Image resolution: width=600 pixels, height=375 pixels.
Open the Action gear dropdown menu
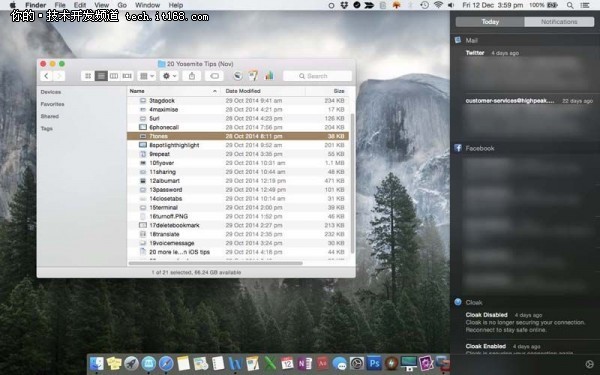coord(170,76)
